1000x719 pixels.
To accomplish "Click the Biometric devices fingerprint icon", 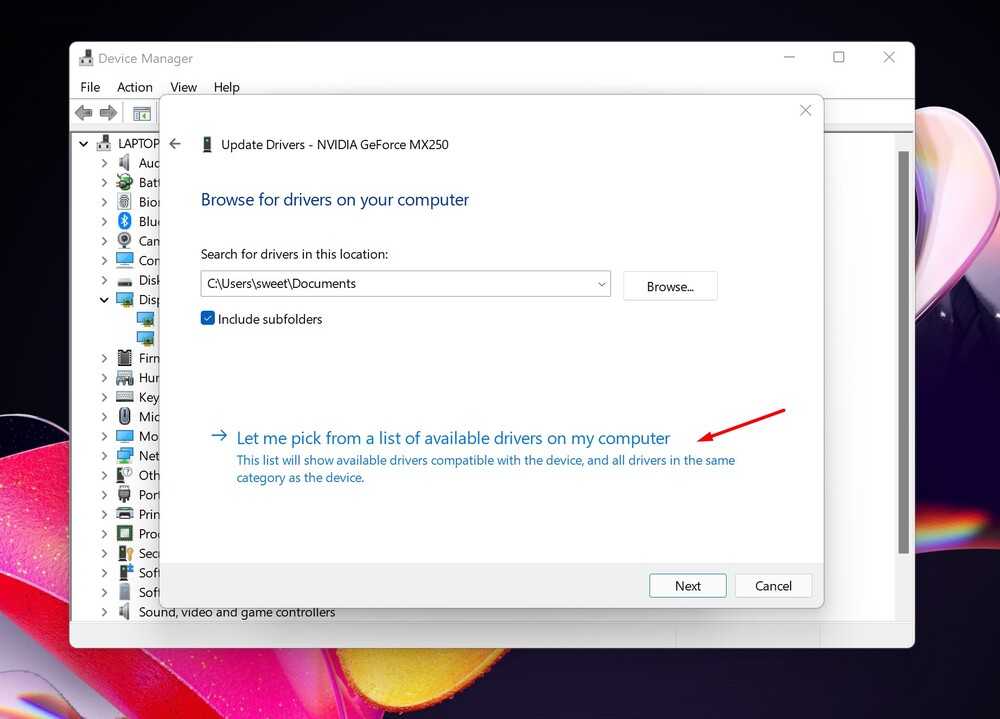I will click(125, 202).
